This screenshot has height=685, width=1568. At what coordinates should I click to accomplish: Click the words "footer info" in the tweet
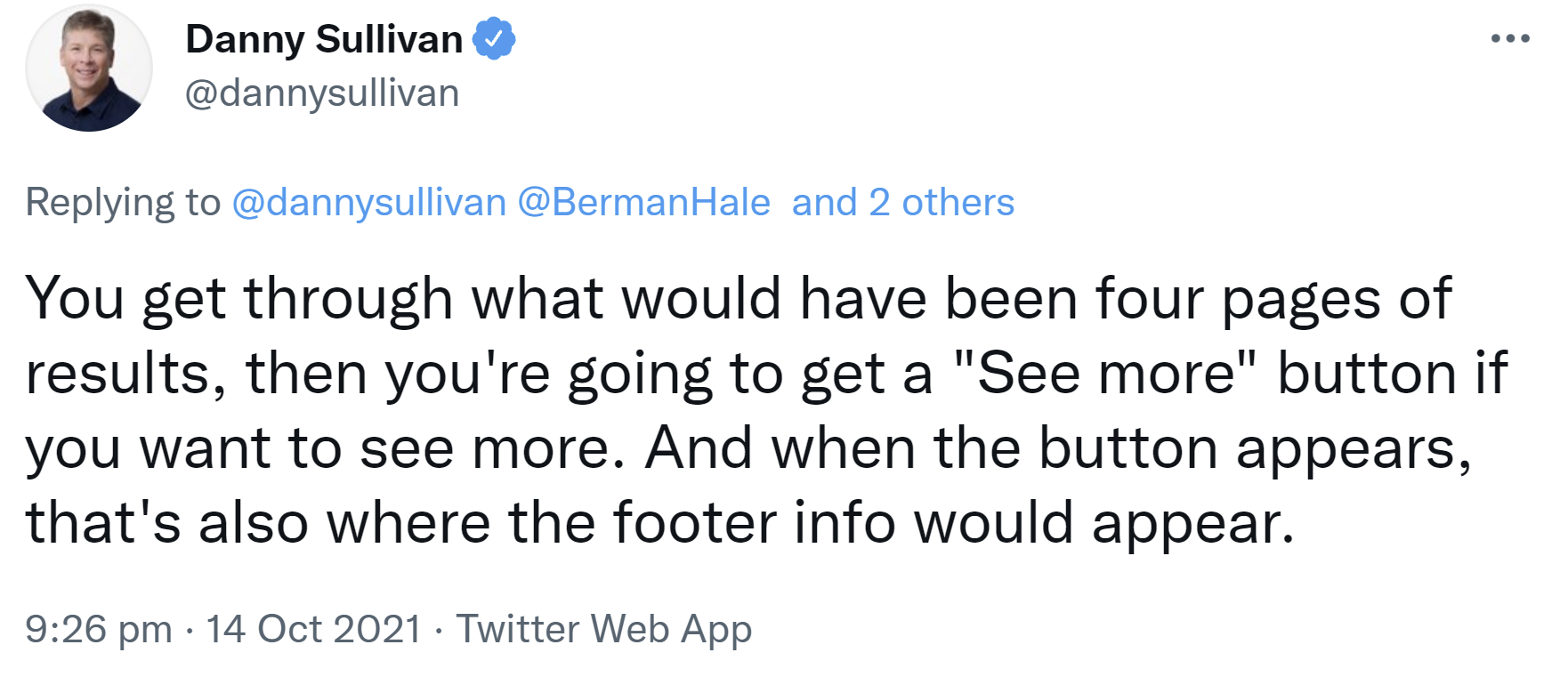coord(755,522)
